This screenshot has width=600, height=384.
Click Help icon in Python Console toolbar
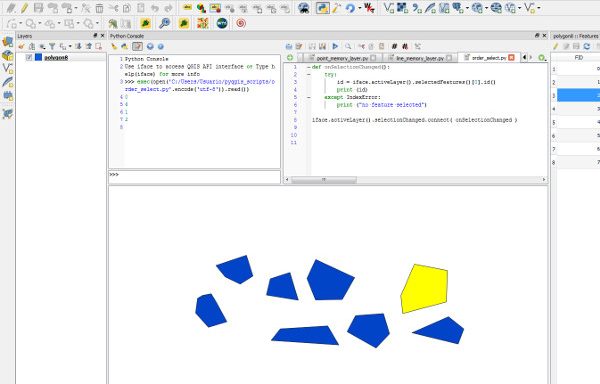161,46
